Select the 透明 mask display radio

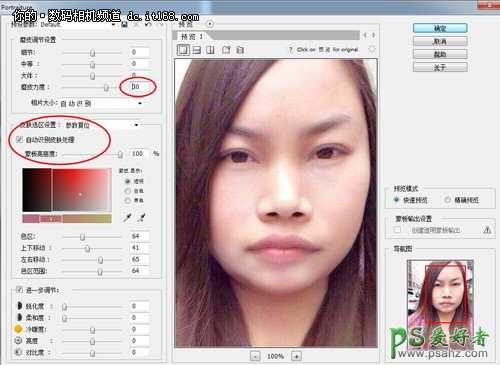[128, 181]
